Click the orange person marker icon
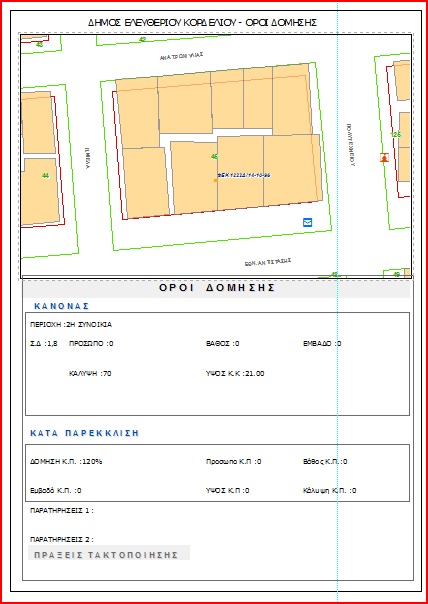Image resolution: width=428 pixels, height=604 pixels. click(x=384, y=157)
